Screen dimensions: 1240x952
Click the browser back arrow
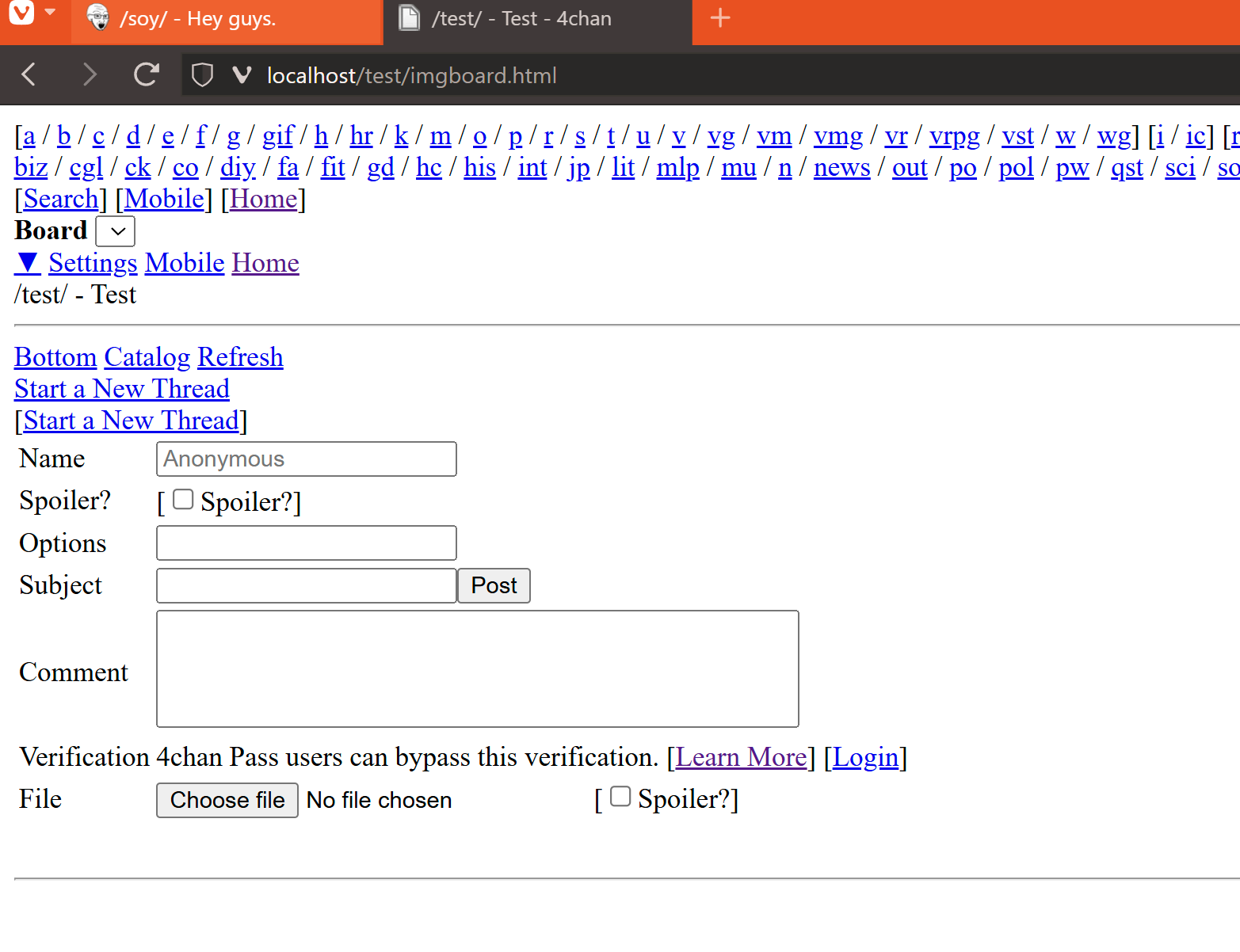tap(29, 74)
